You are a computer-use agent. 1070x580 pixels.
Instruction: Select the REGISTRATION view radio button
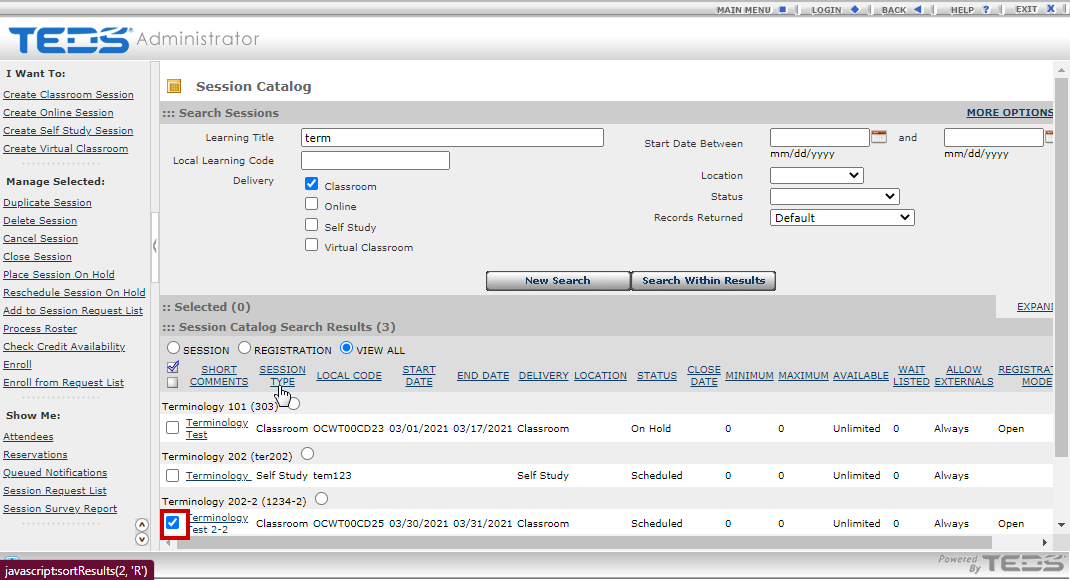(244, 349)
